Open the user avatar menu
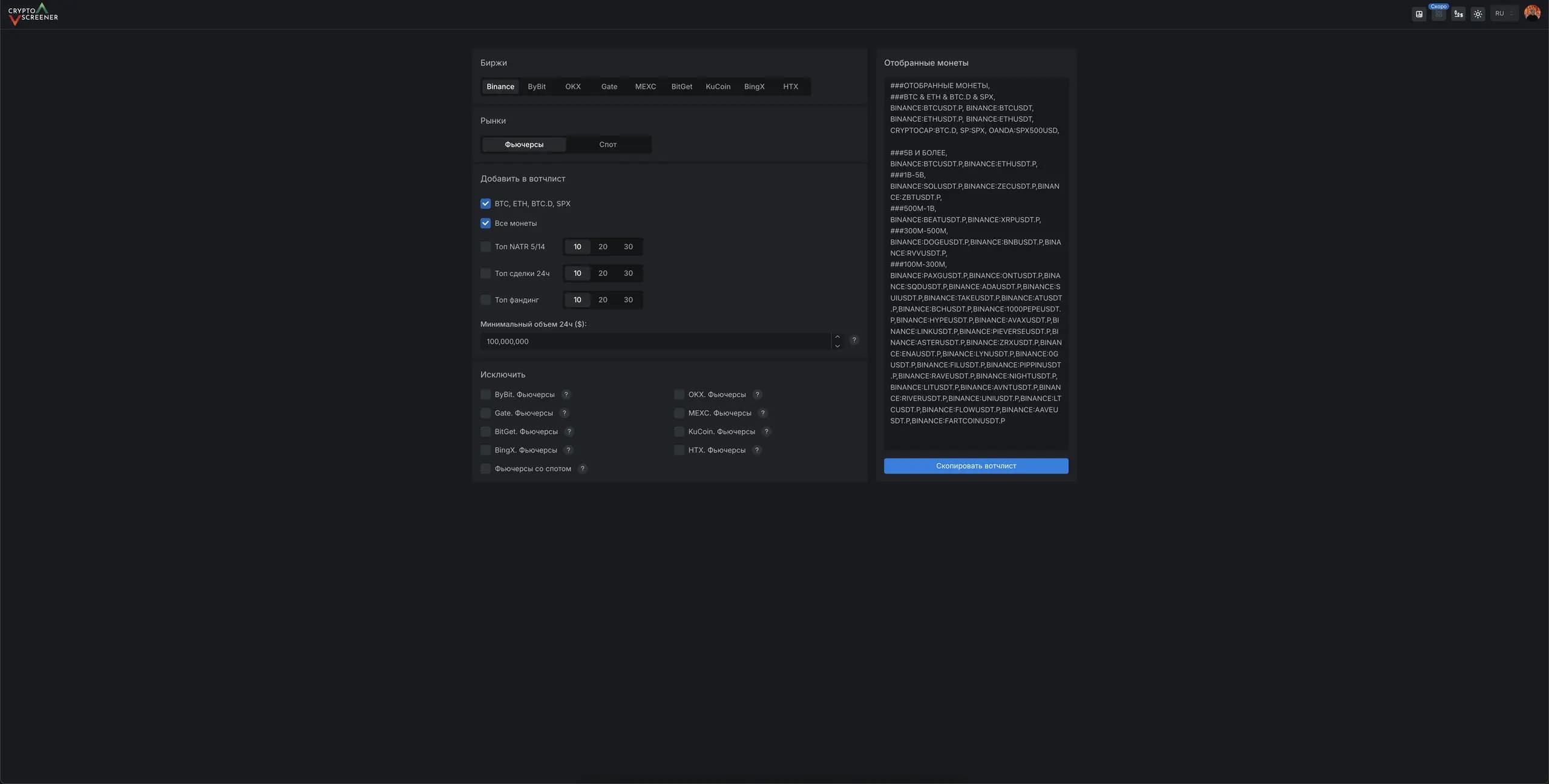This screenshot has height=784, width=1549. [1532, 13]
